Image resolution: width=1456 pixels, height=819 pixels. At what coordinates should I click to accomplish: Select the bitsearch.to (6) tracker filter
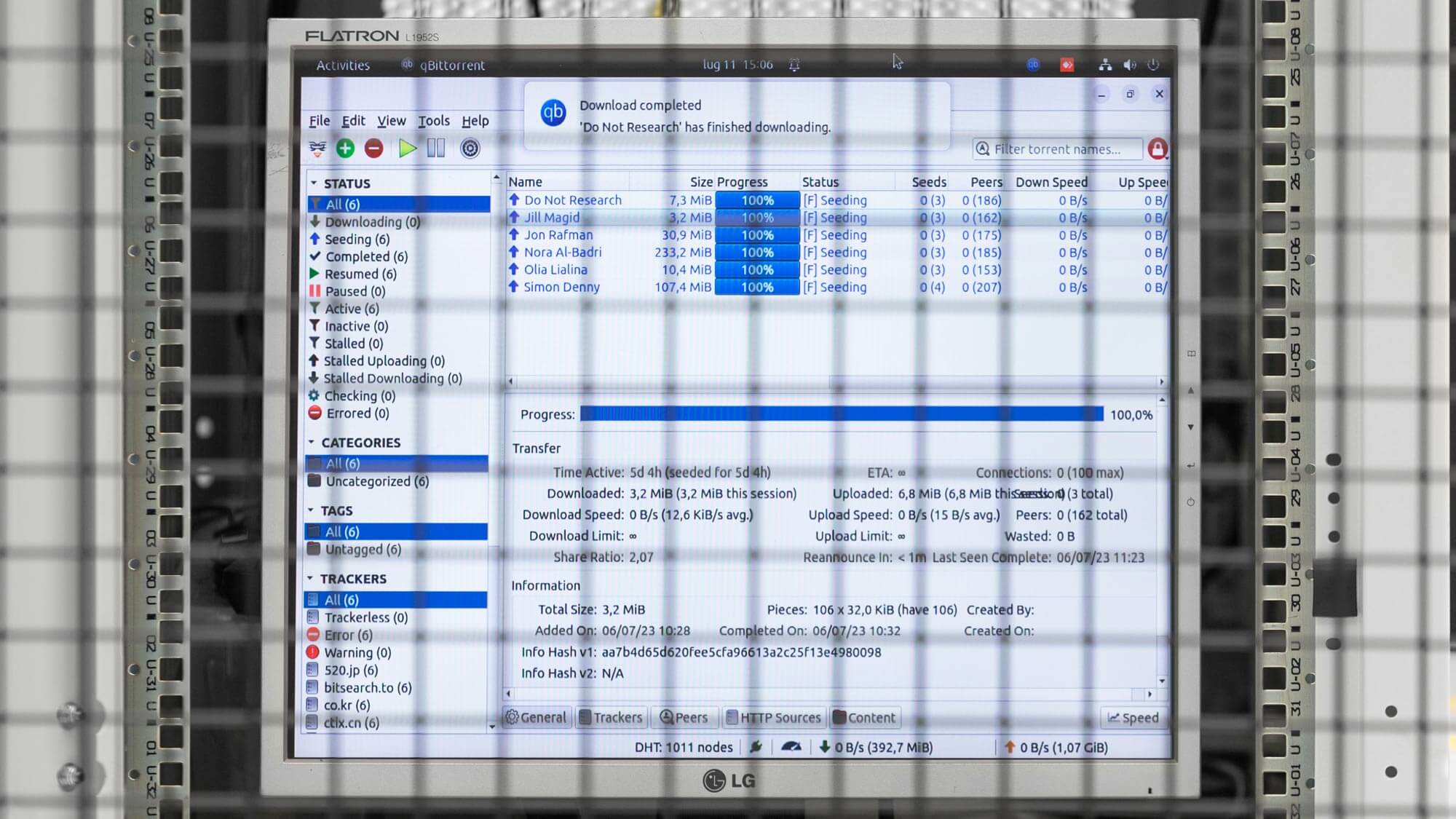coord(395,688)
